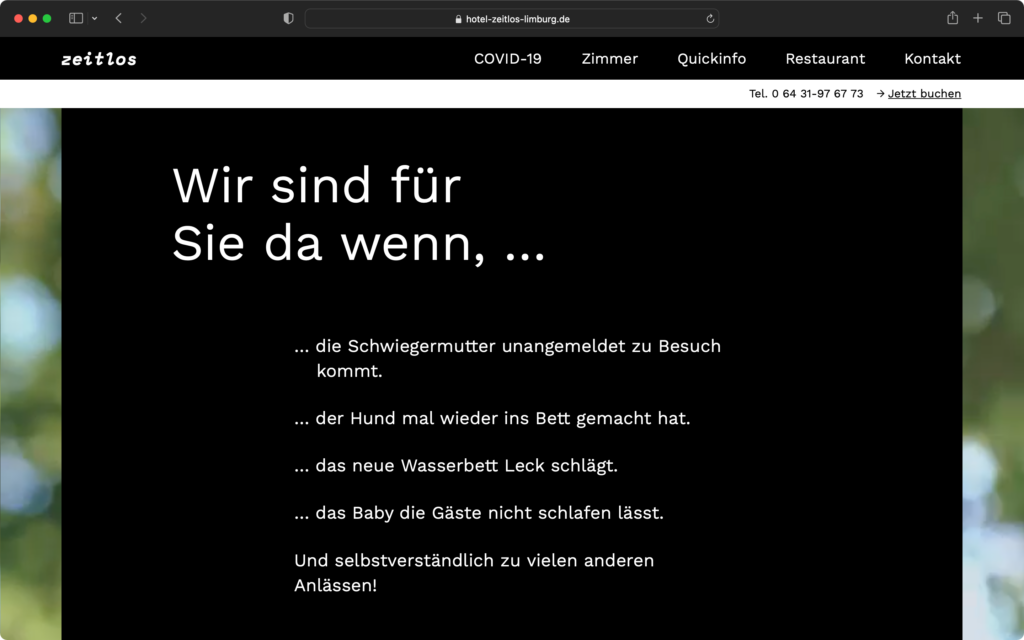
Task: Open a new tab with the plus icon
Action: [977, 17]
